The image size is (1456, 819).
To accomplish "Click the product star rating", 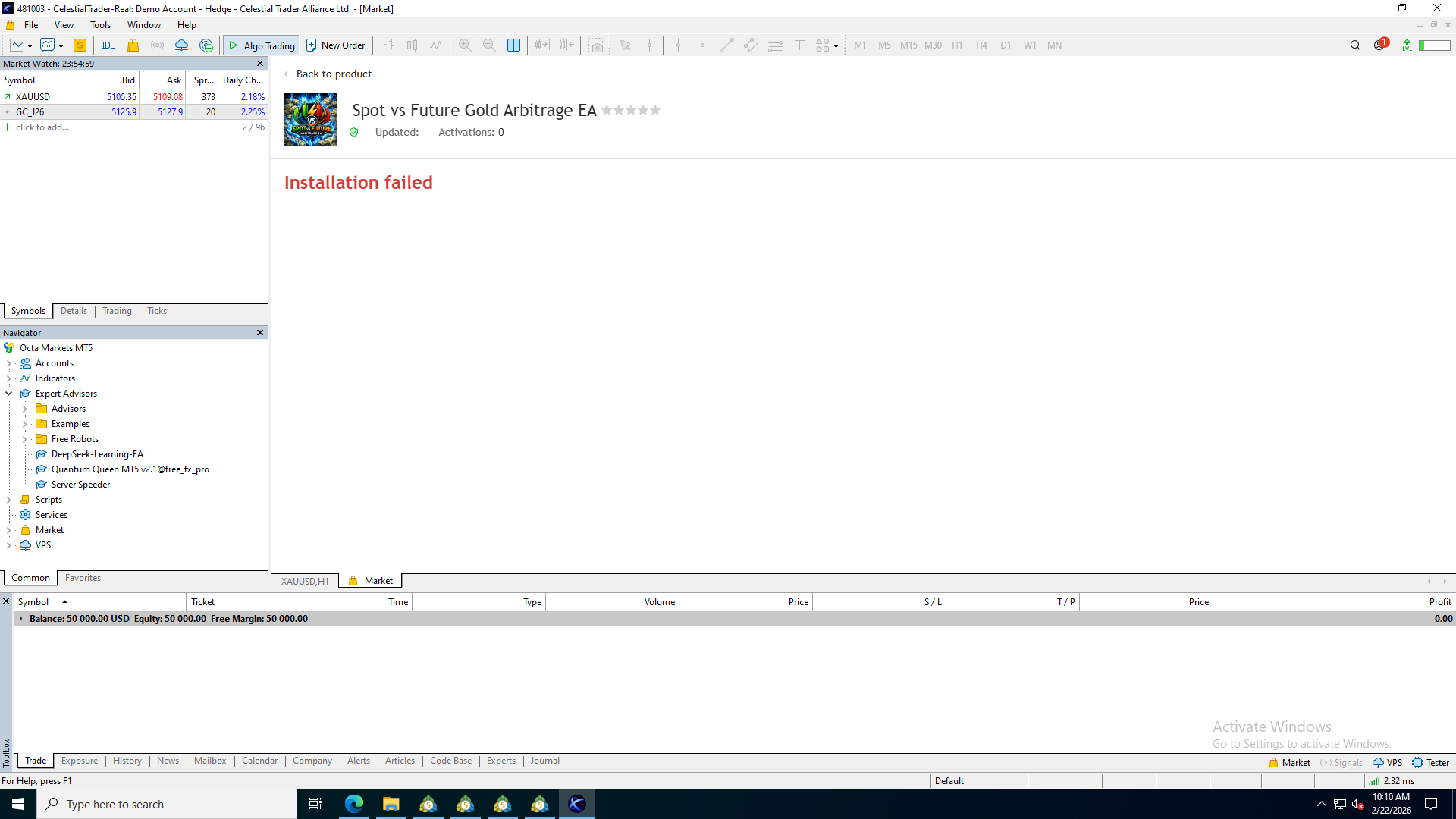I will tap(631, 111).
